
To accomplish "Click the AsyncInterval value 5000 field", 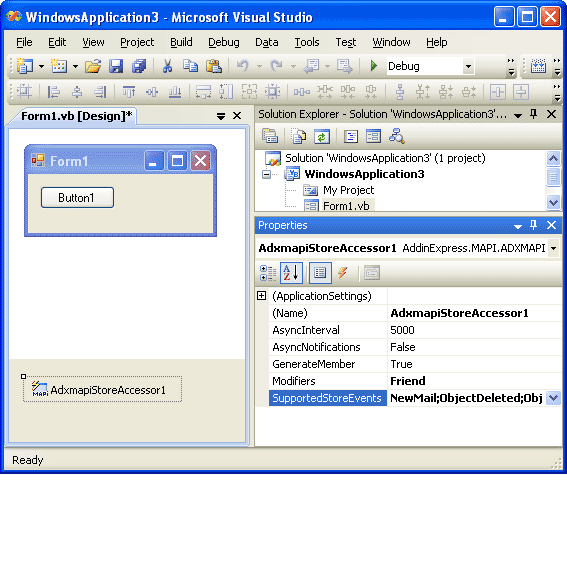I will (x=474, y=330).
